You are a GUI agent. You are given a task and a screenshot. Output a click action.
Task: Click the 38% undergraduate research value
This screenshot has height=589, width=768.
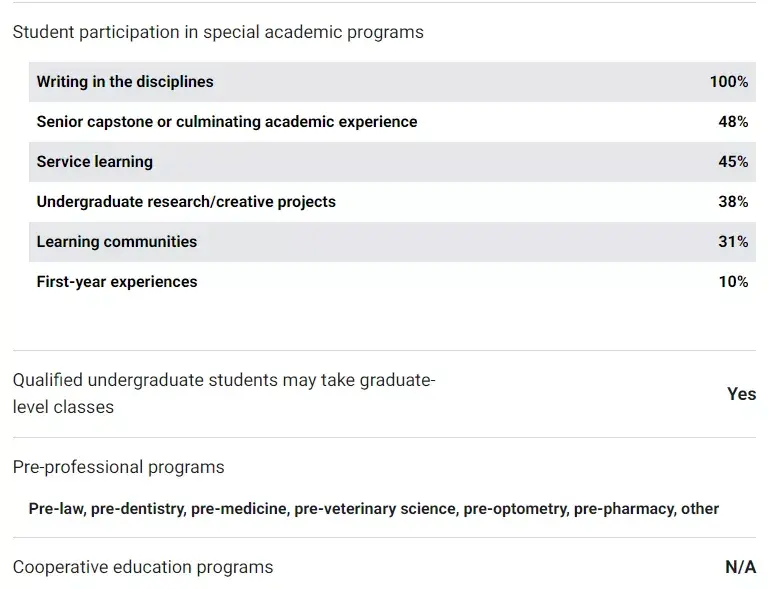[x=733, y=202]
